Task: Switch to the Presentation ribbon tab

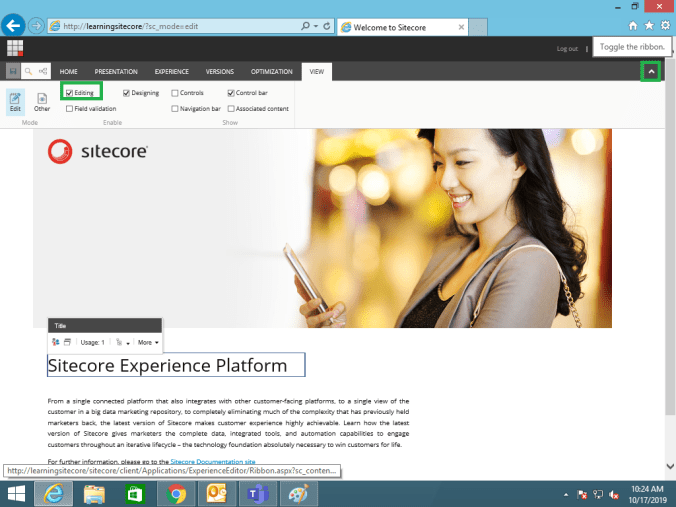Action: tap(116, 72)
